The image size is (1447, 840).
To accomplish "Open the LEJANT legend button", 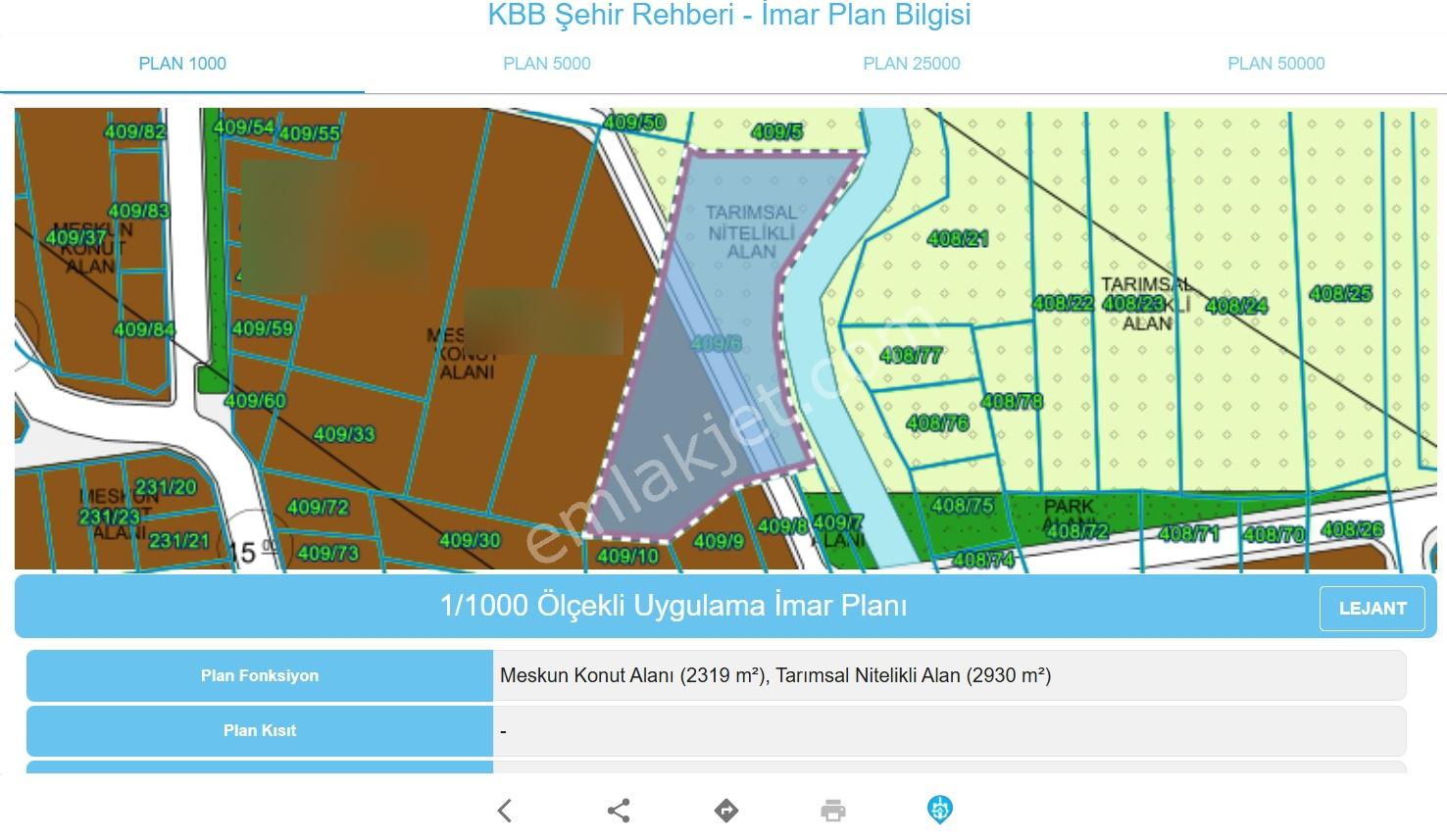I will click(x=1372, y=609).
